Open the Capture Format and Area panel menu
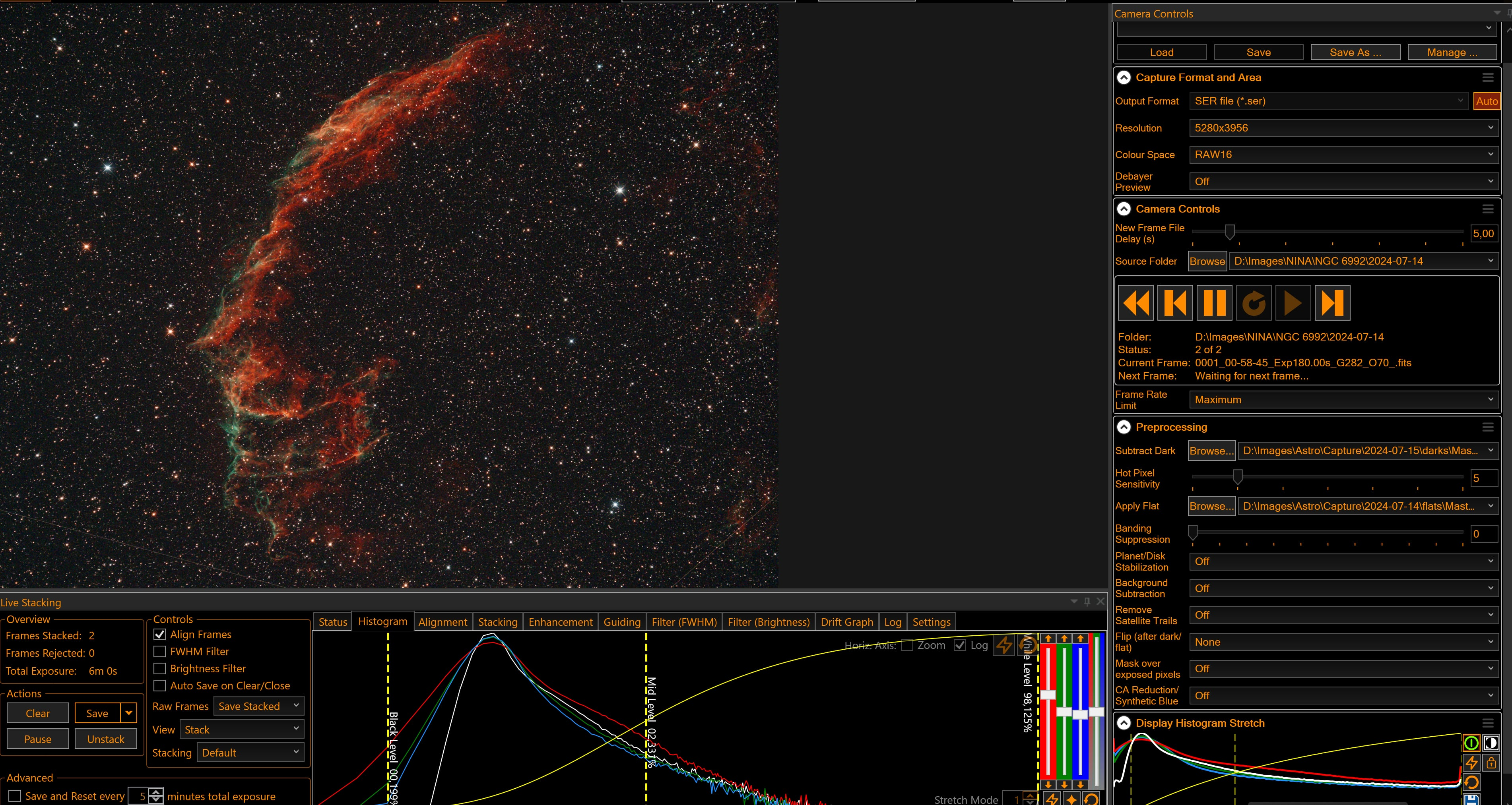This screenshot has width=1512, height=805. point(1487,77)
